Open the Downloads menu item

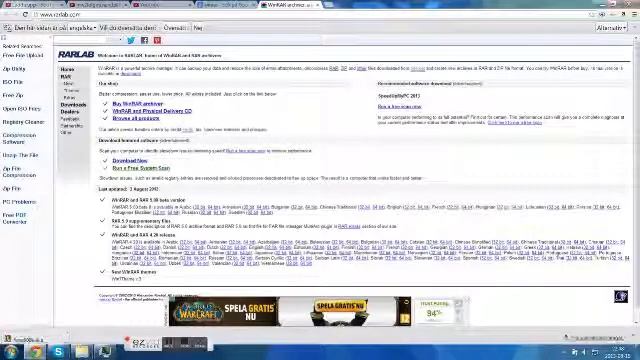pos(73,105)
